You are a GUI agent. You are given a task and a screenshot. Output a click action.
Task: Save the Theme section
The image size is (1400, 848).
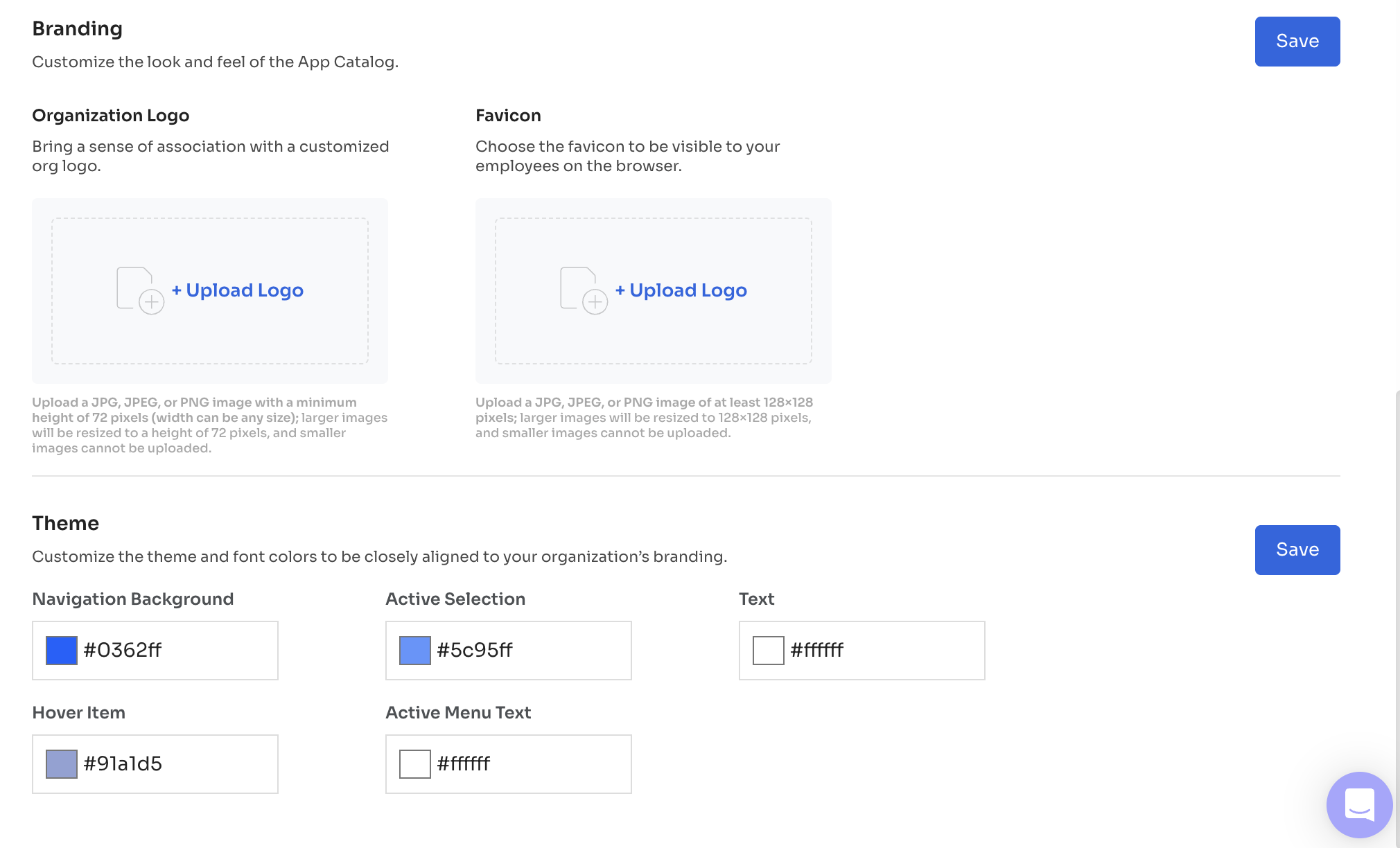coord(1297,549)
